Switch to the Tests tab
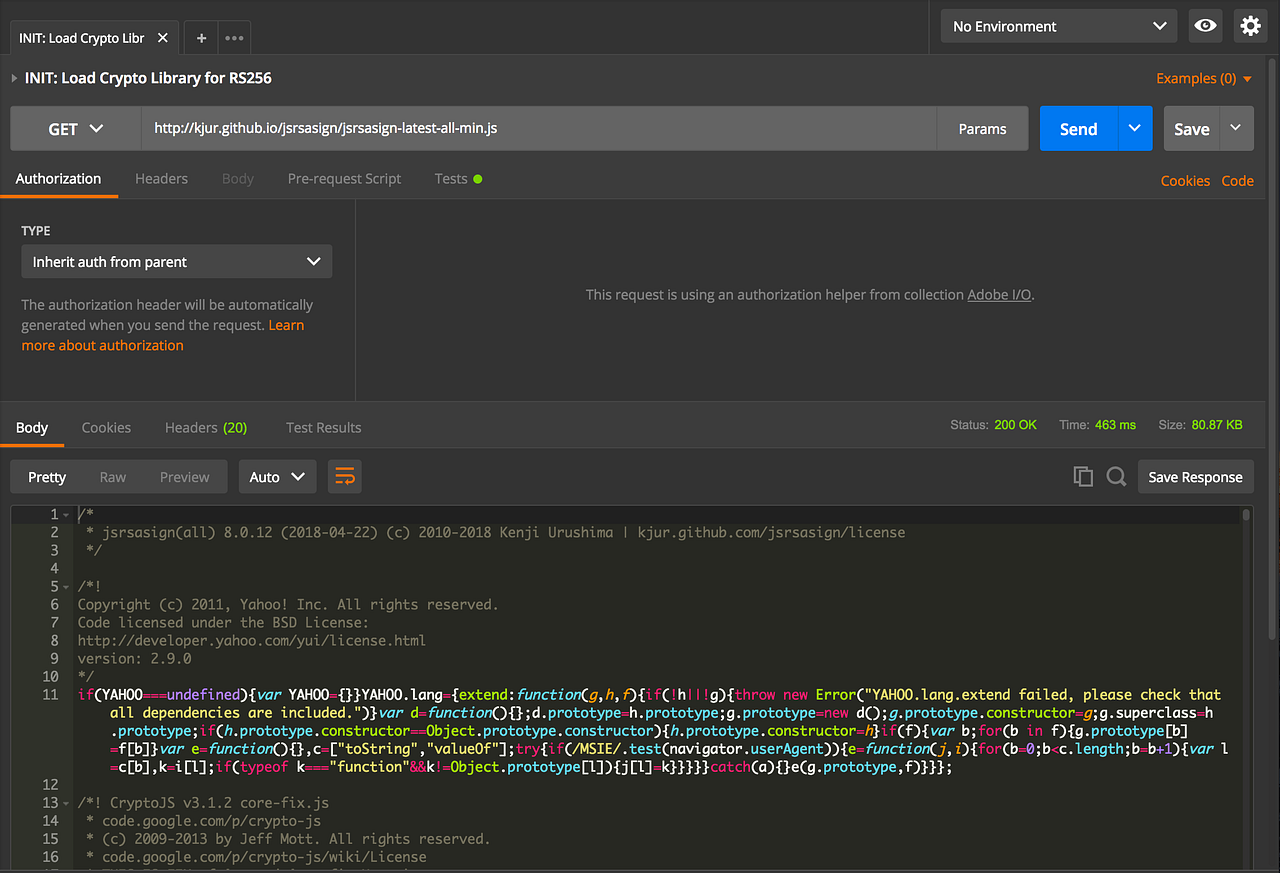This screenshot has width=1280, height=873. click(x=451, y=179)
